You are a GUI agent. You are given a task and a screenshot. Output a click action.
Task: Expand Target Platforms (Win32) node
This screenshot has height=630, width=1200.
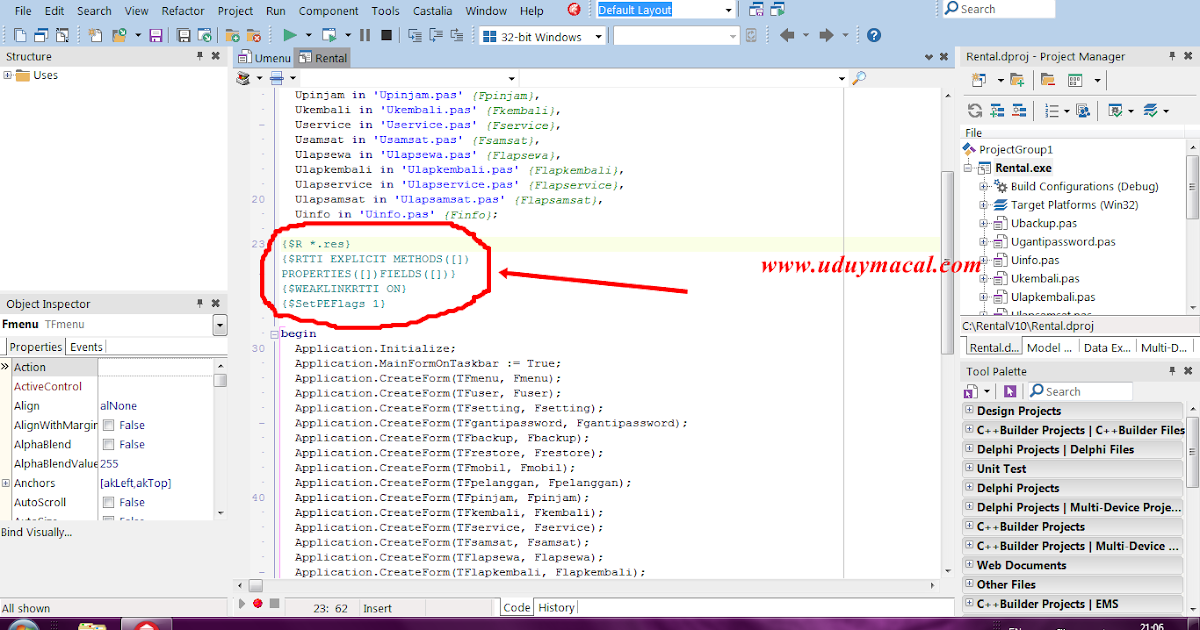(984, 205)
